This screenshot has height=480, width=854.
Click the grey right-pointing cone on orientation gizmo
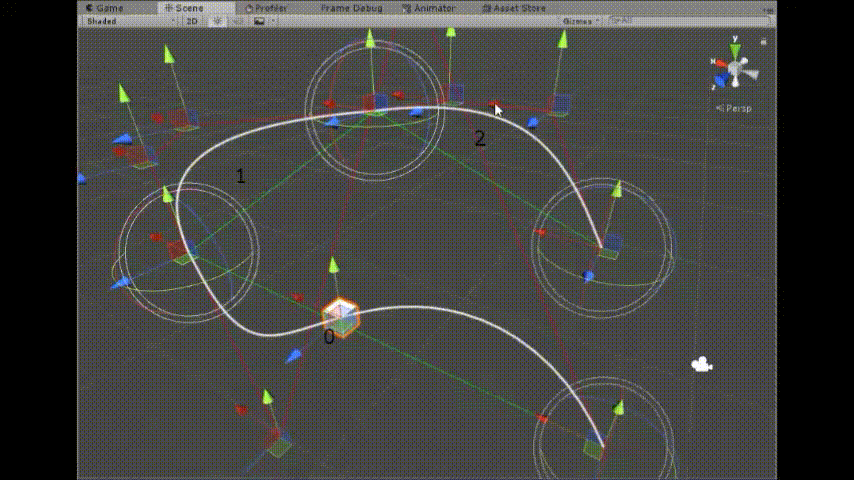751,74
